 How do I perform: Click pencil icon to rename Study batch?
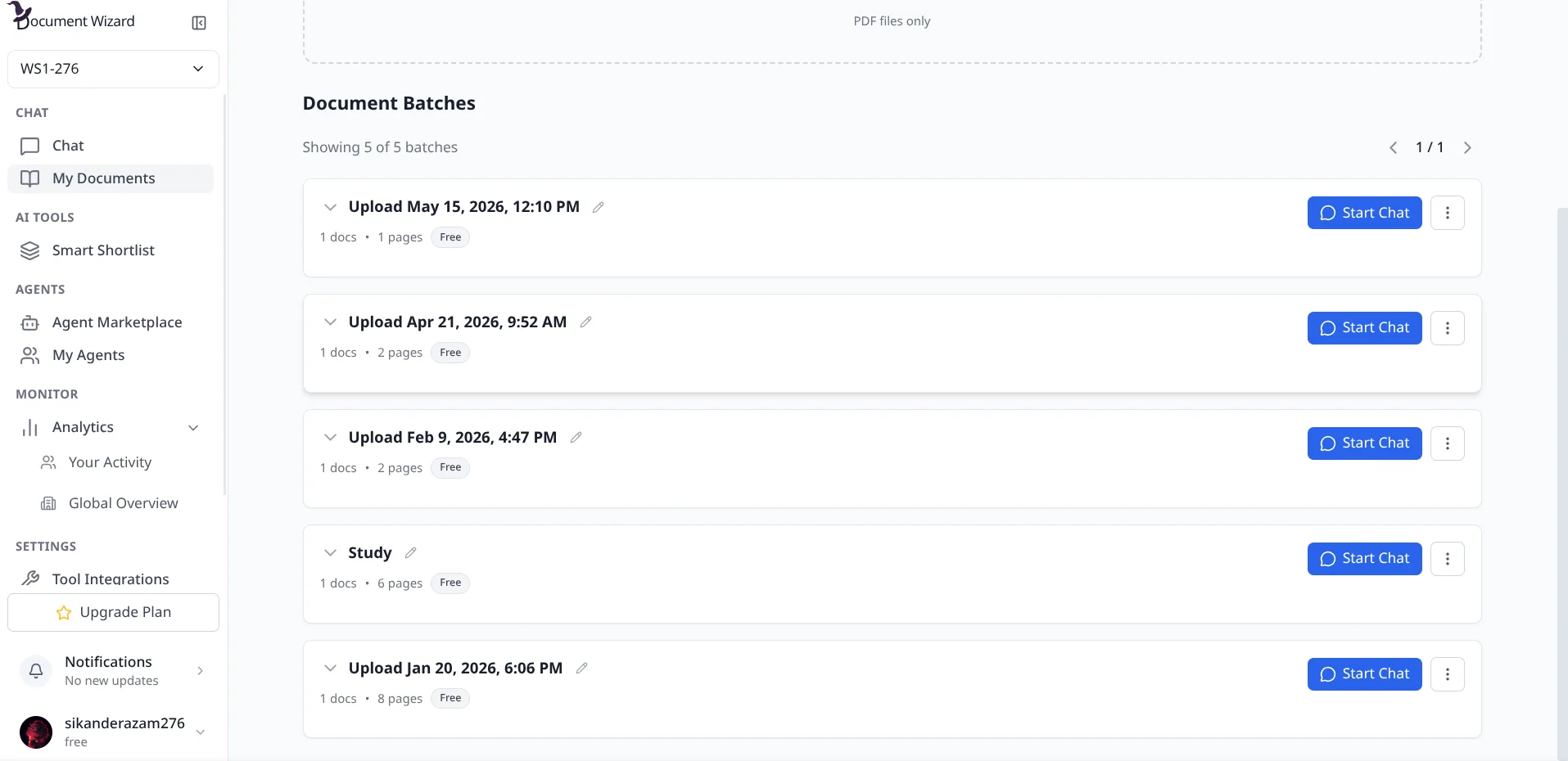411,553
